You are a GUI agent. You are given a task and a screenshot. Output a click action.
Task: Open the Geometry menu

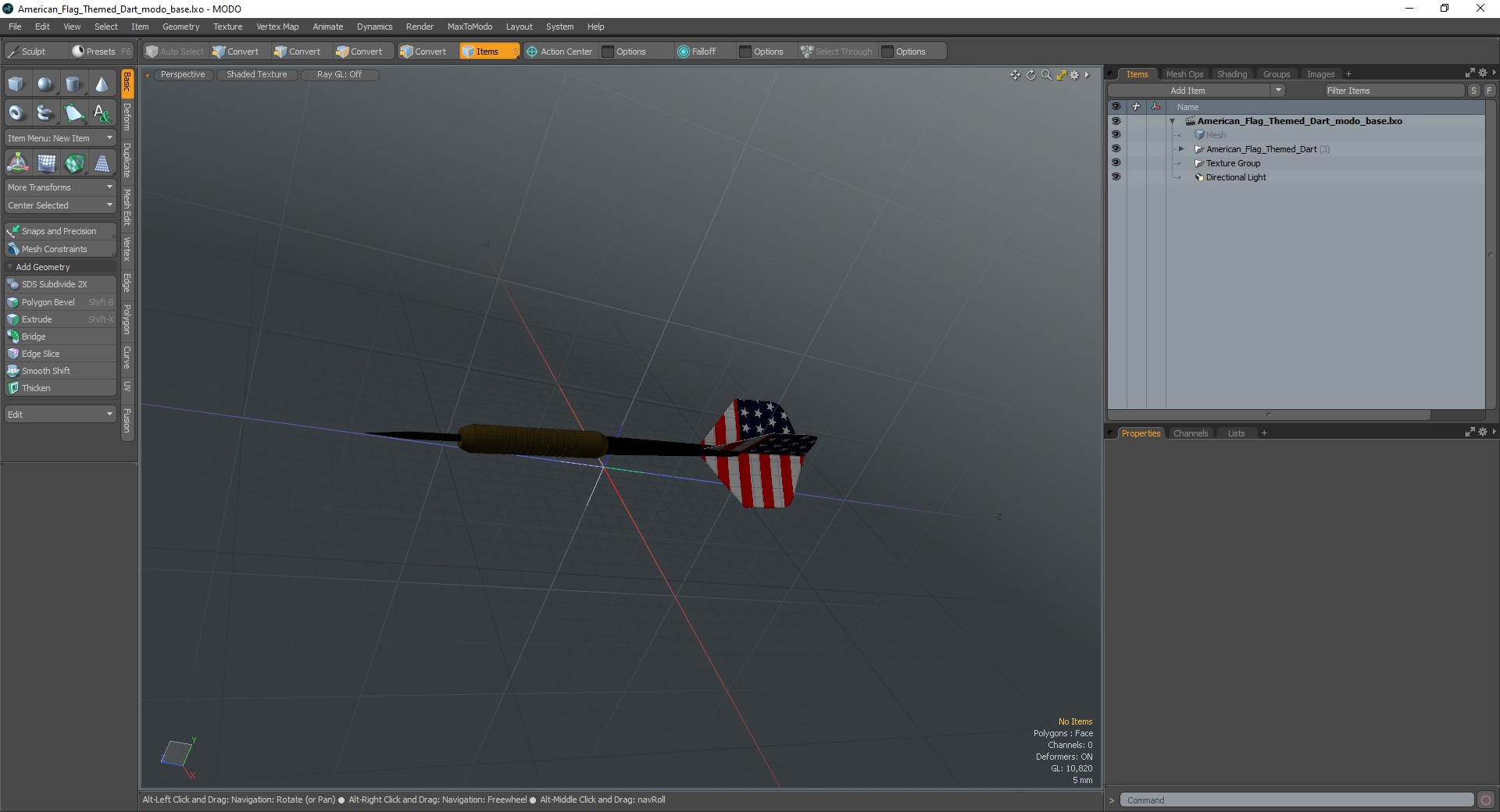point(180,27)
